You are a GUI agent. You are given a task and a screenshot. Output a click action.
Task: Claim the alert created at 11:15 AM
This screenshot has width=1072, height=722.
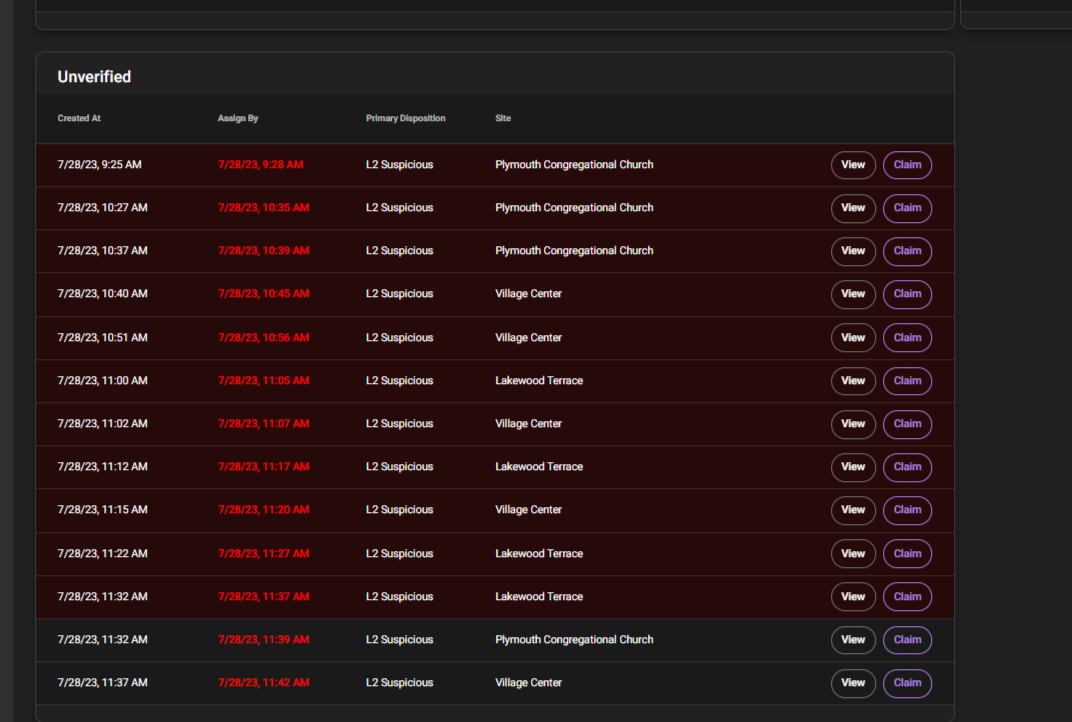907,510
